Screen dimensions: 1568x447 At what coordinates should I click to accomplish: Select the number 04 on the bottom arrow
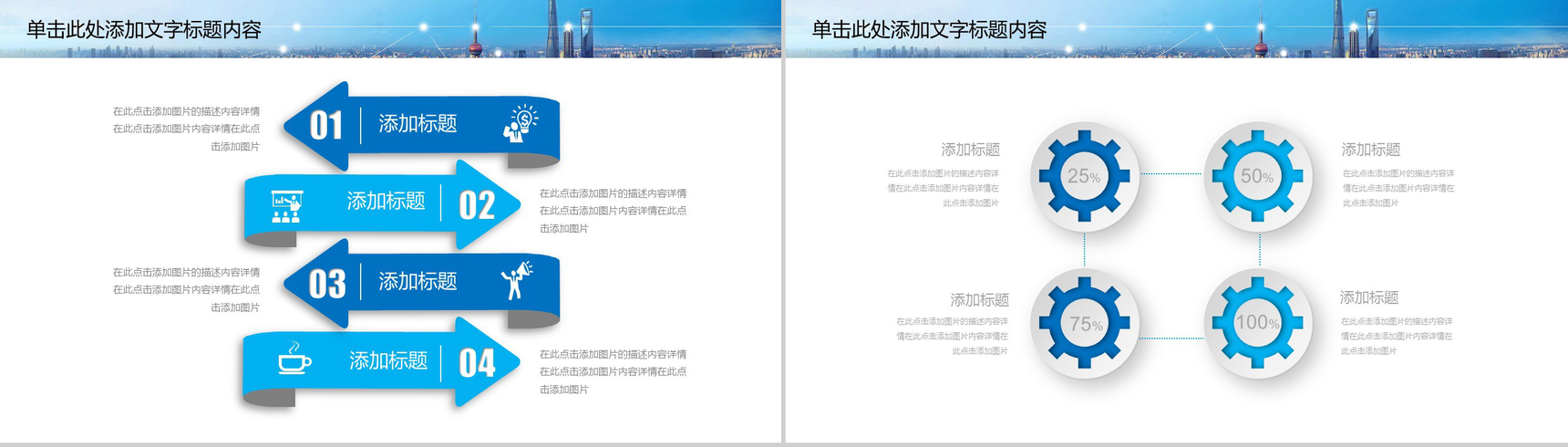tap(477, 363)
